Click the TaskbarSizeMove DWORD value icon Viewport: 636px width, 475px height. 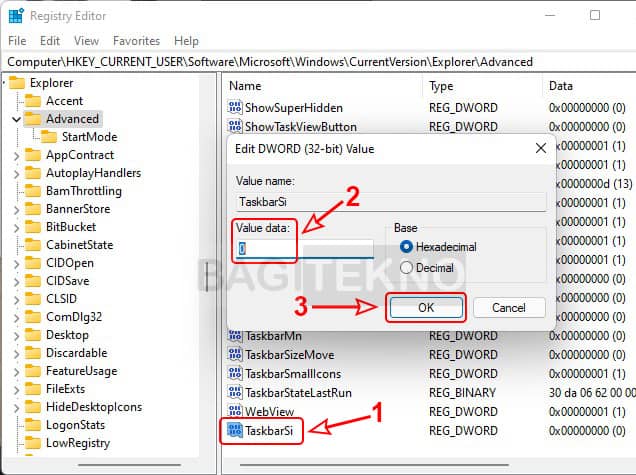(235, 355)
